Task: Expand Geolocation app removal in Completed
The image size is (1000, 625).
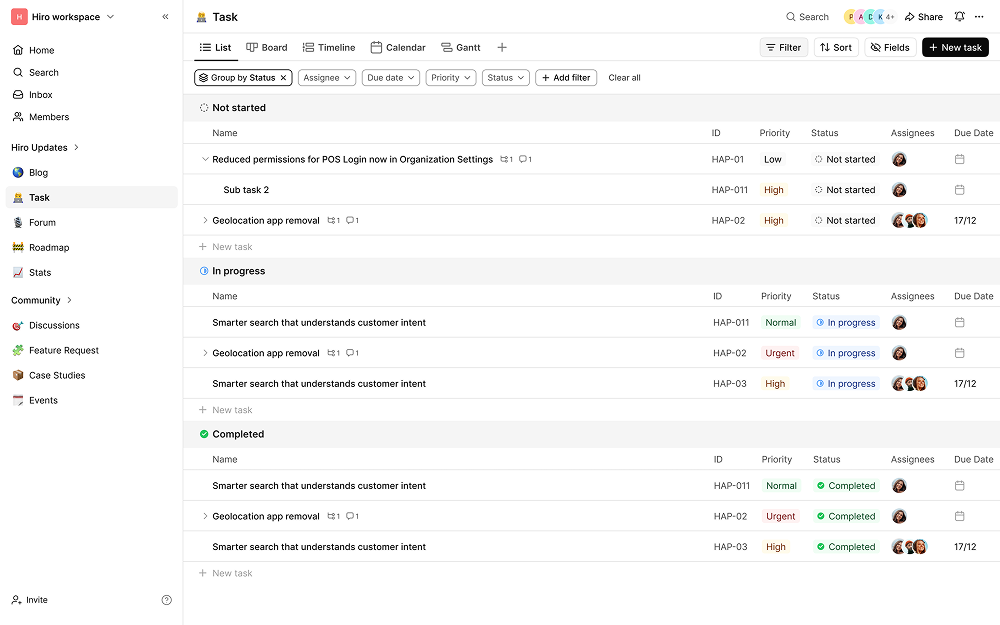Action: coord(205,517)
